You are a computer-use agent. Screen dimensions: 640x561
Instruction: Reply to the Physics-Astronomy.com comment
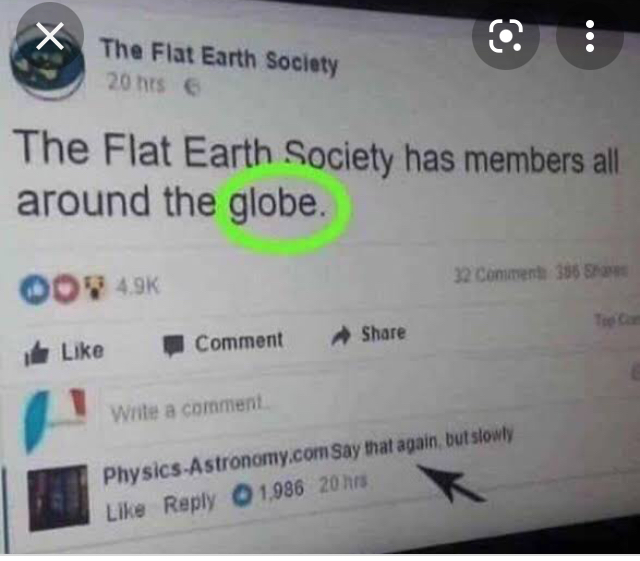tap(189, 503)
